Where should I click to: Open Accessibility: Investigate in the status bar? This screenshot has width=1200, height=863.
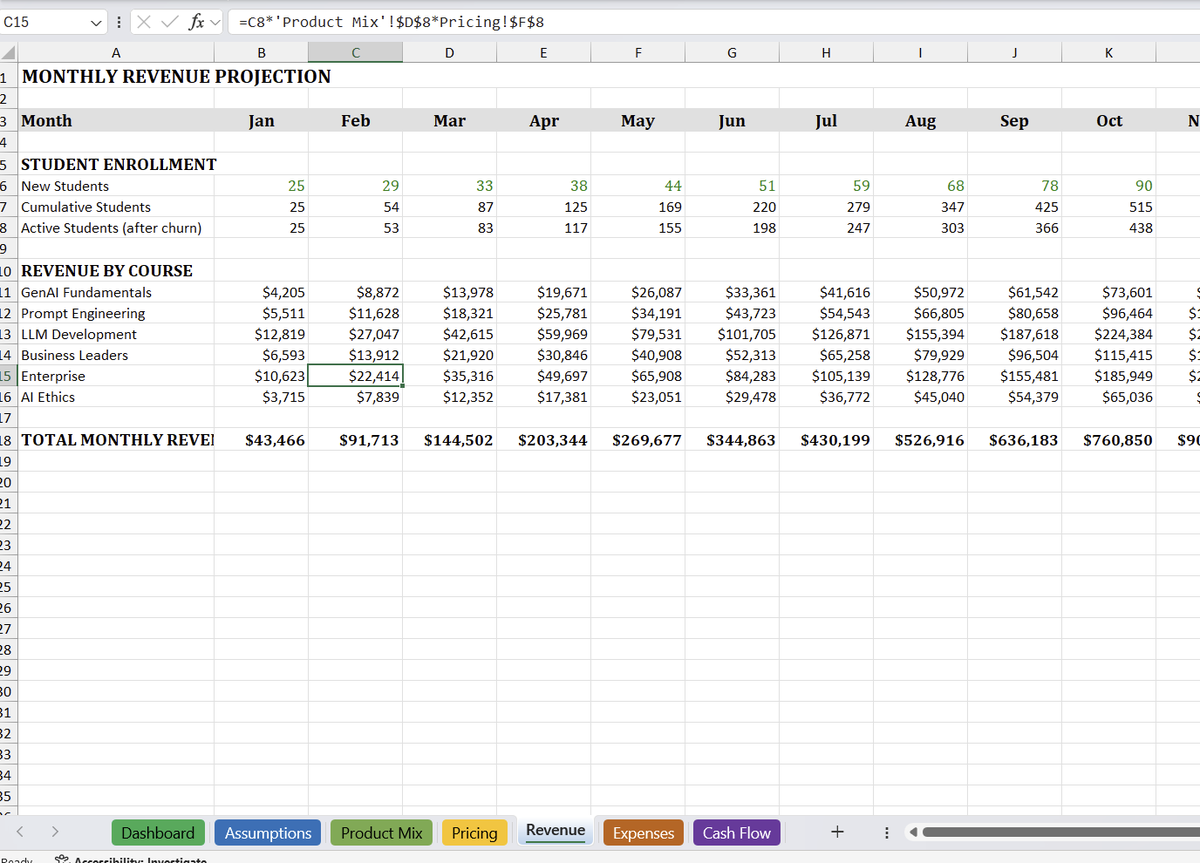(130, 859)
